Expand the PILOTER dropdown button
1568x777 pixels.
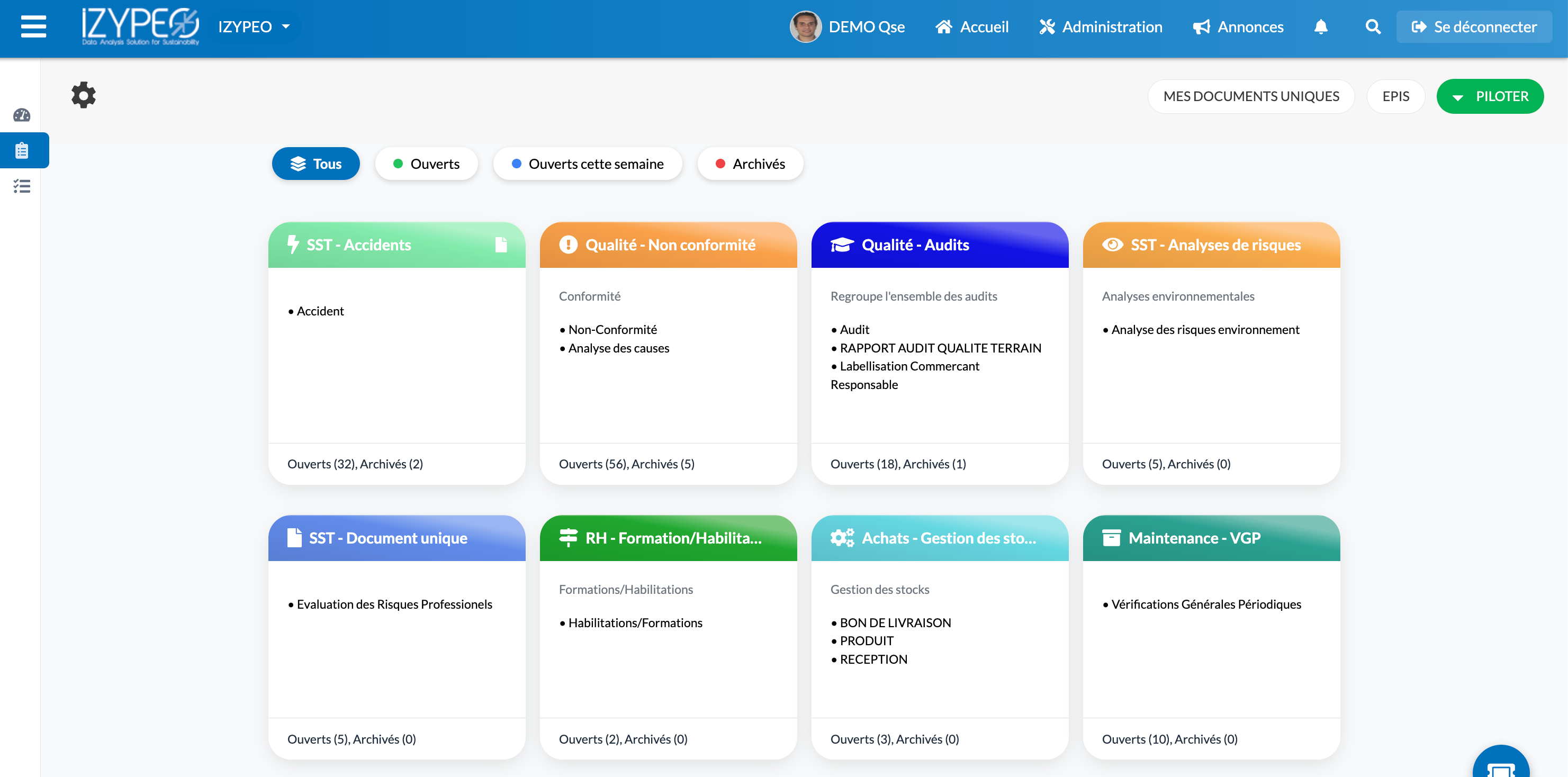pos(1490,96)
